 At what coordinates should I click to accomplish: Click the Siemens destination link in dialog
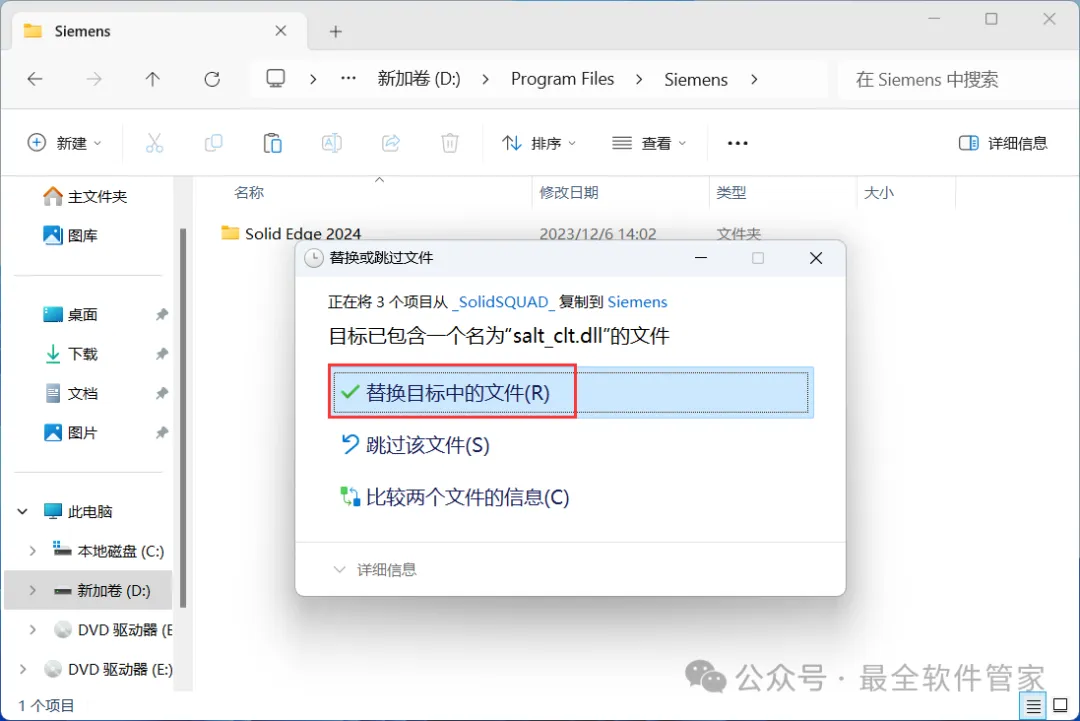(637, 302)
